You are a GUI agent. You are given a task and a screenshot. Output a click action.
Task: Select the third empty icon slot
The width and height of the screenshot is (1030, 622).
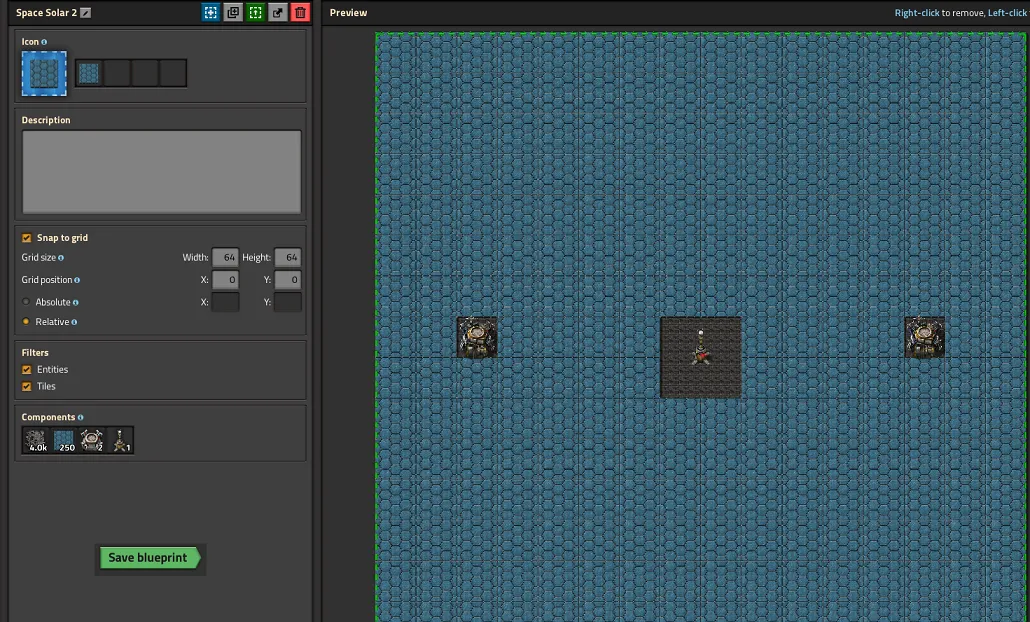pos(145,73)
